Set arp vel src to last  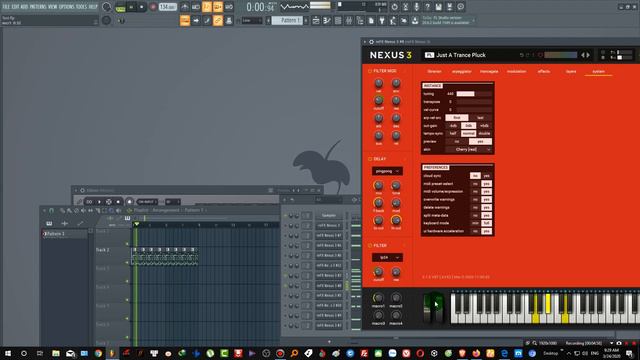click(x=480, y=118)
